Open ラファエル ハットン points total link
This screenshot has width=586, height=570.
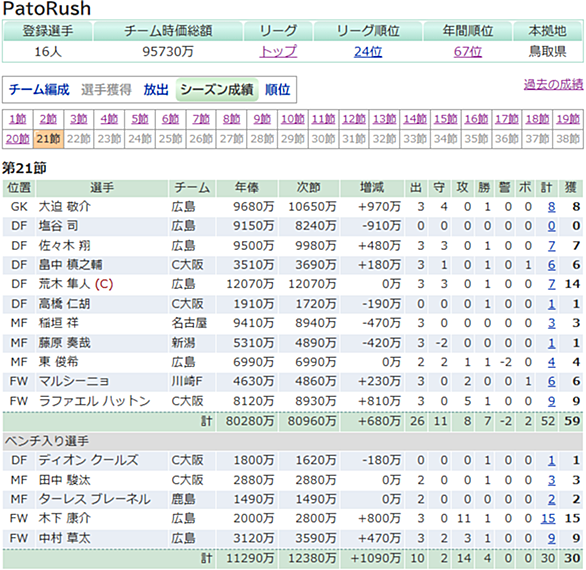tap(552, 401)
